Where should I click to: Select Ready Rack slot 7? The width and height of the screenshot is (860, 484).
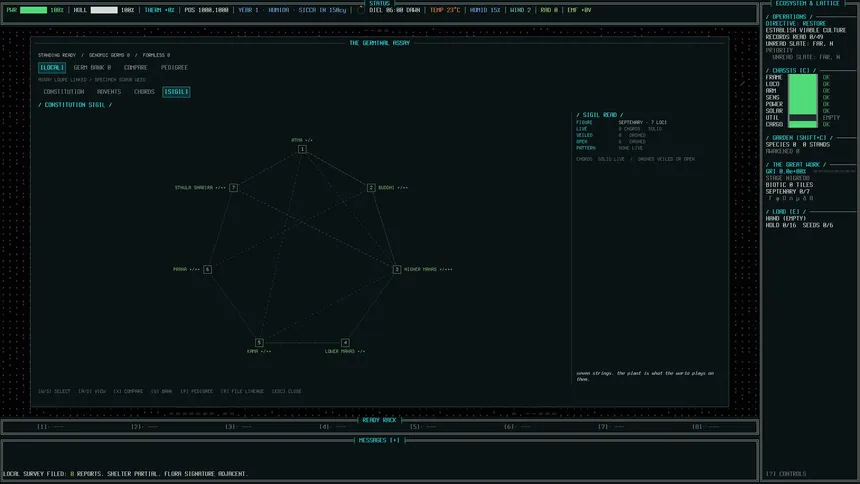coord(612,426)
